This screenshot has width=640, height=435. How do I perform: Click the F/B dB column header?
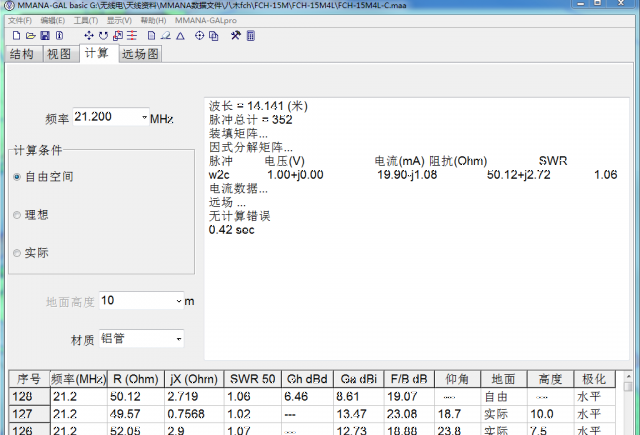coord(409,379)
